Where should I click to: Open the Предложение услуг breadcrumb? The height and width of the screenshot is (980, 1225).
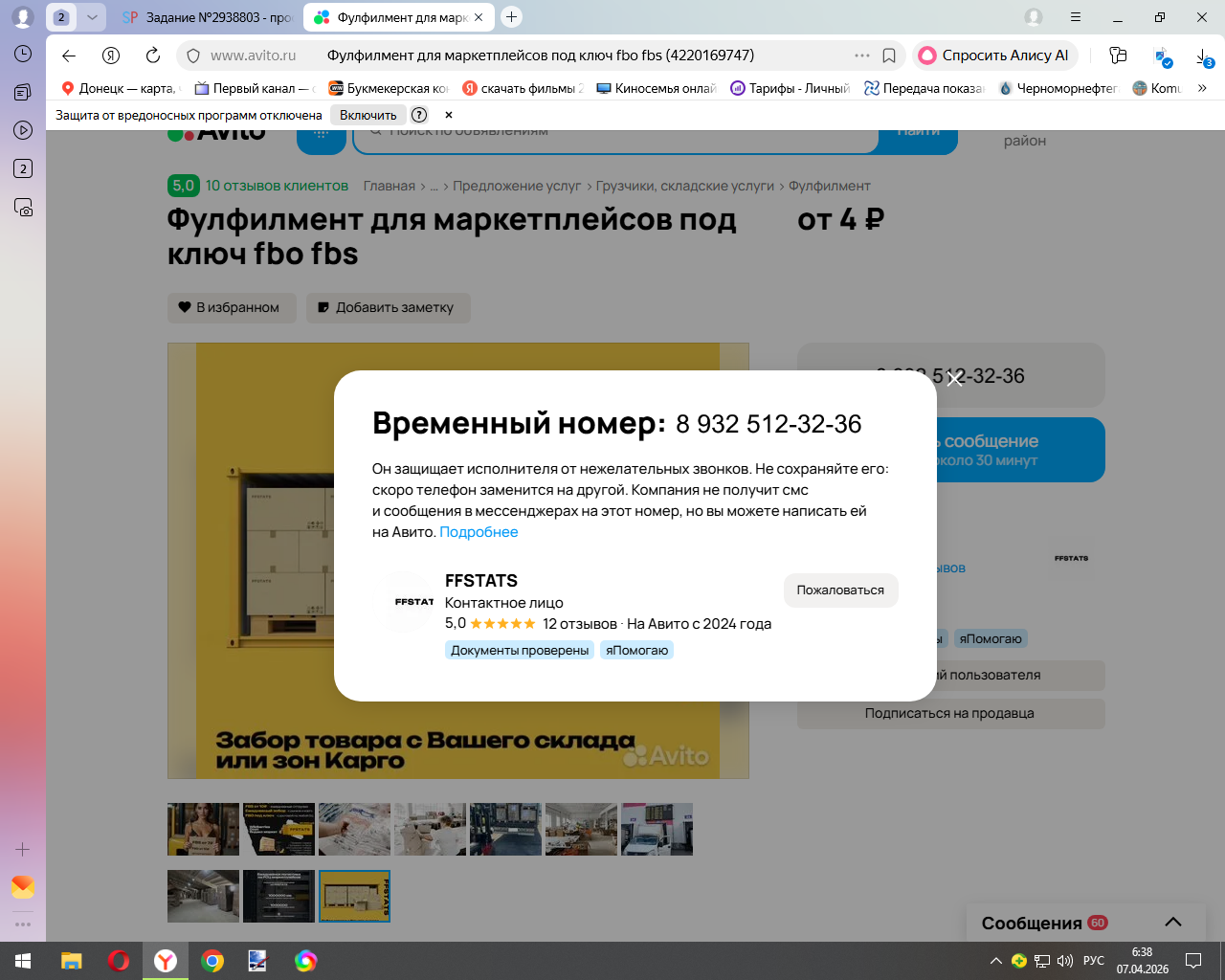point(517,186)
